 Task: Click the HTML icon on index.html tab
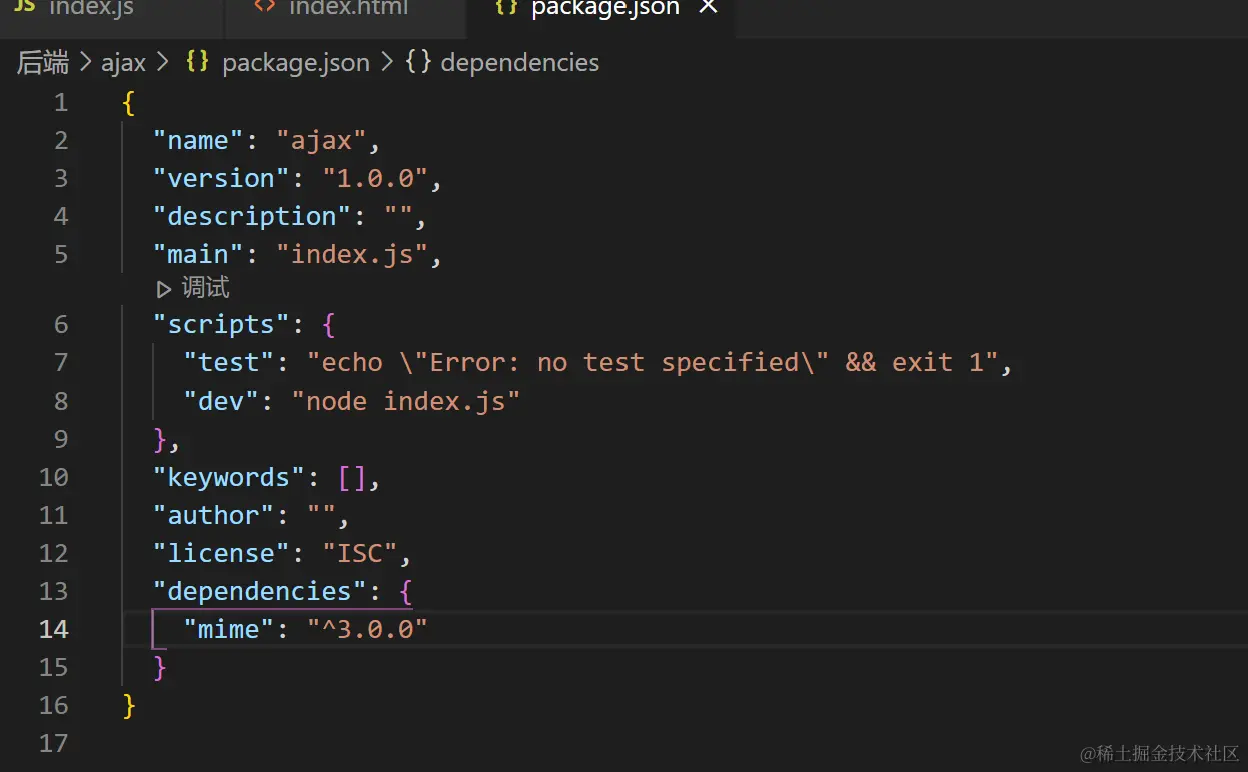tap(264, 7)
